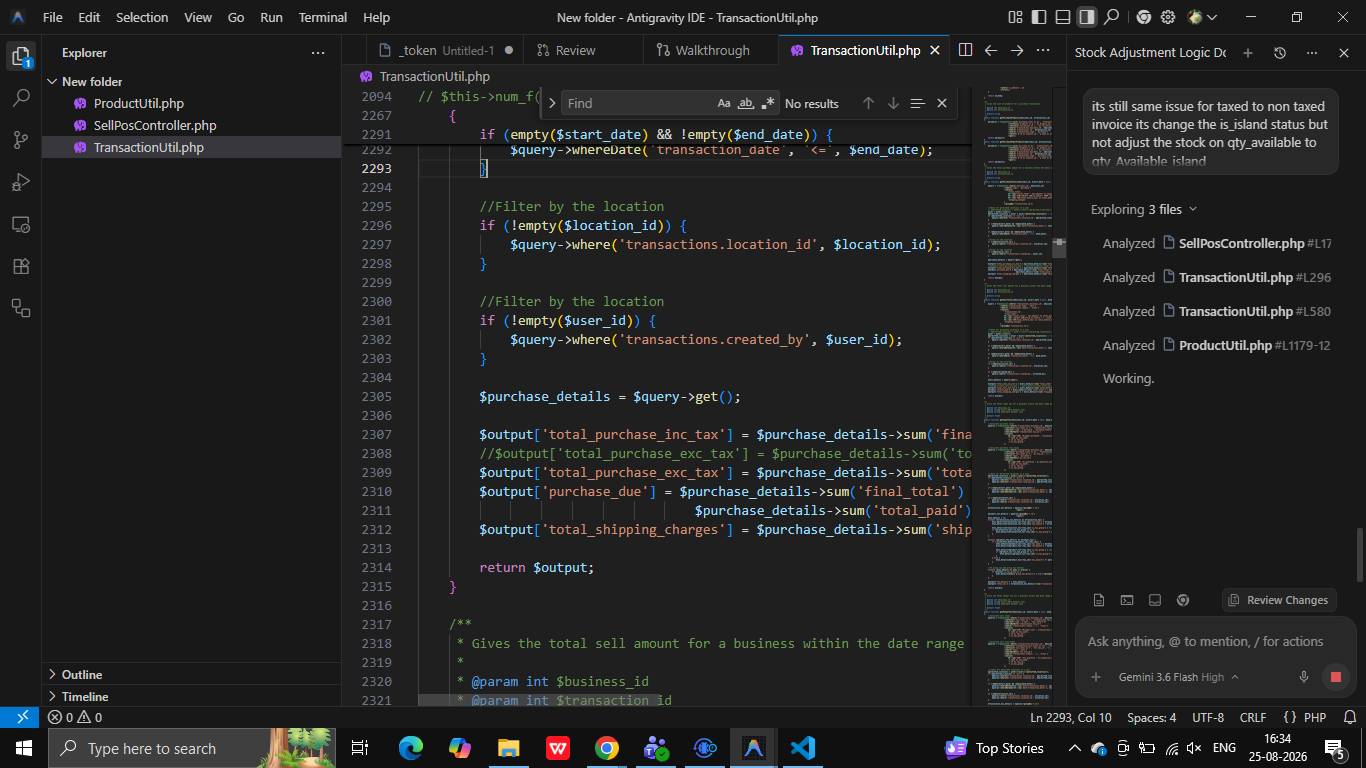
Task: Toggle Use Regular Expression in Find
Action: 768,103
